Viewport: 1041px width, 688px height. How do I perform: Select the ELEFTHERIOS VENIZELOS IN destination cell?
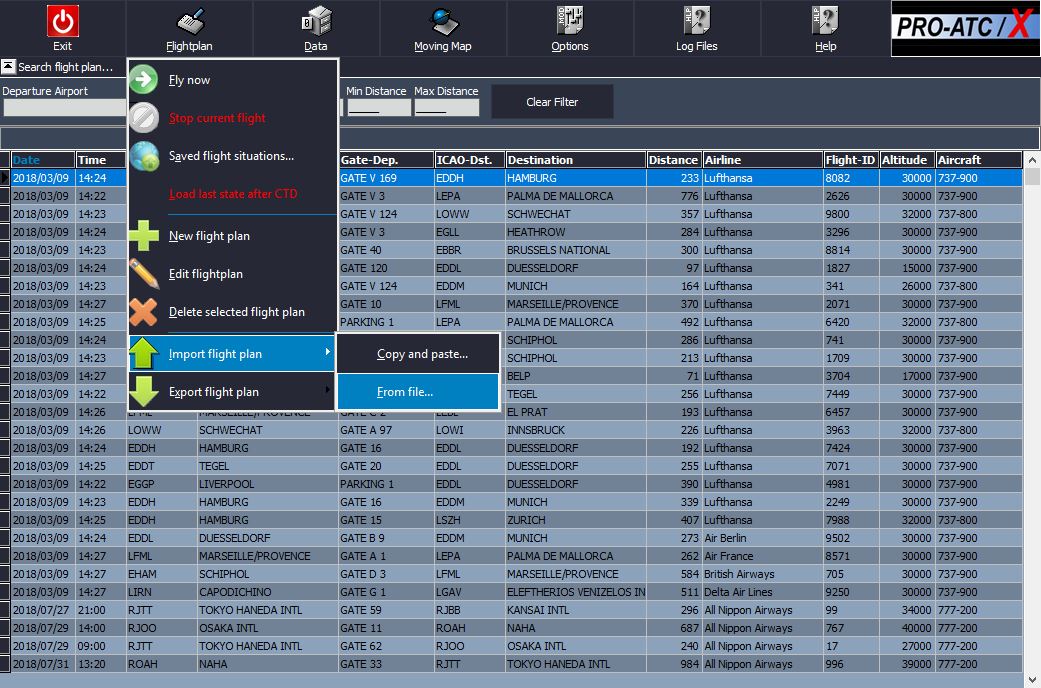coord(576,592)
